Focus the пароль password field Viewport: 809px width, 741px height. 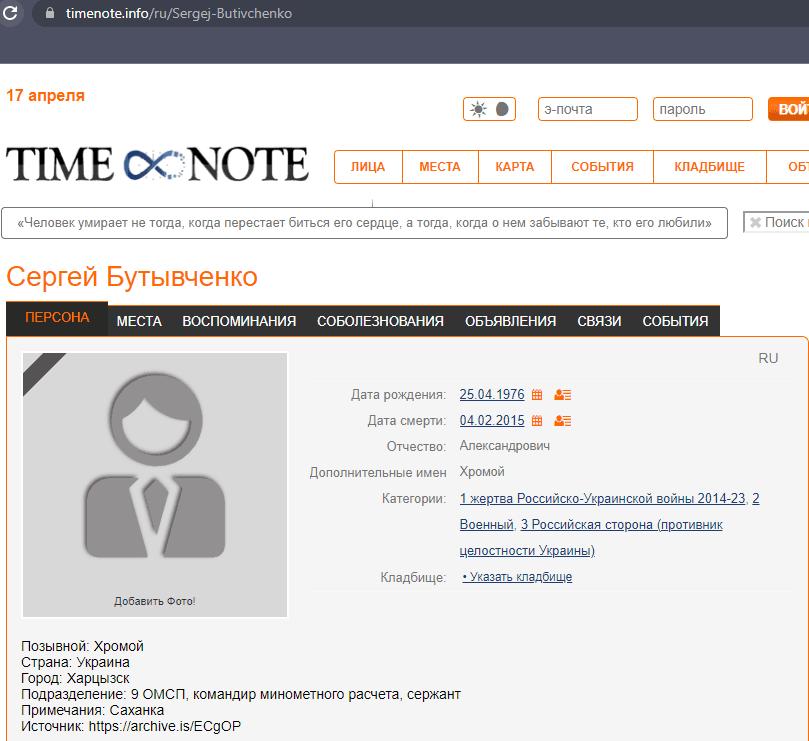click(703, 109)
